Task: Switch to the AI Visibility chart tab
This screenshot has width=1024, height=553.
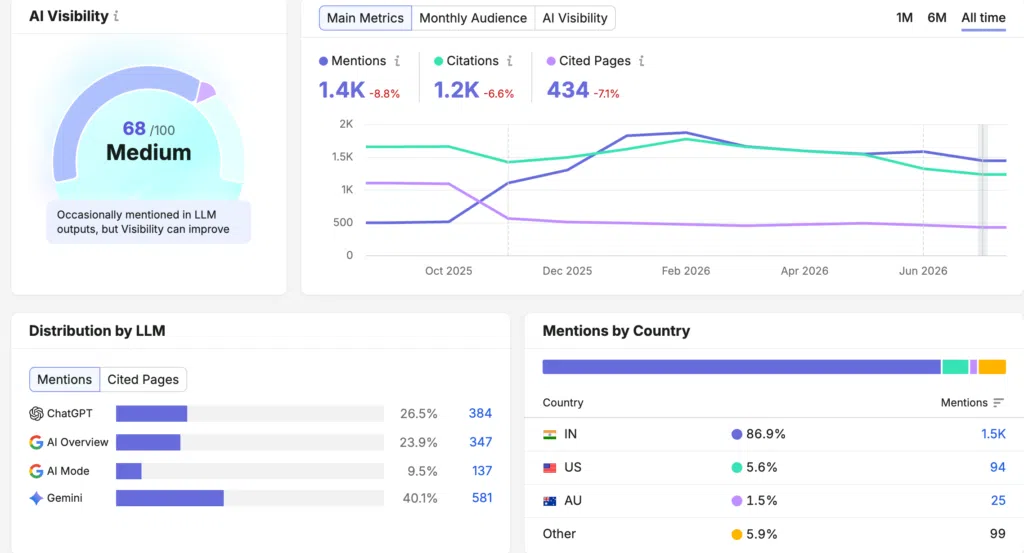Action: point(575,18)
